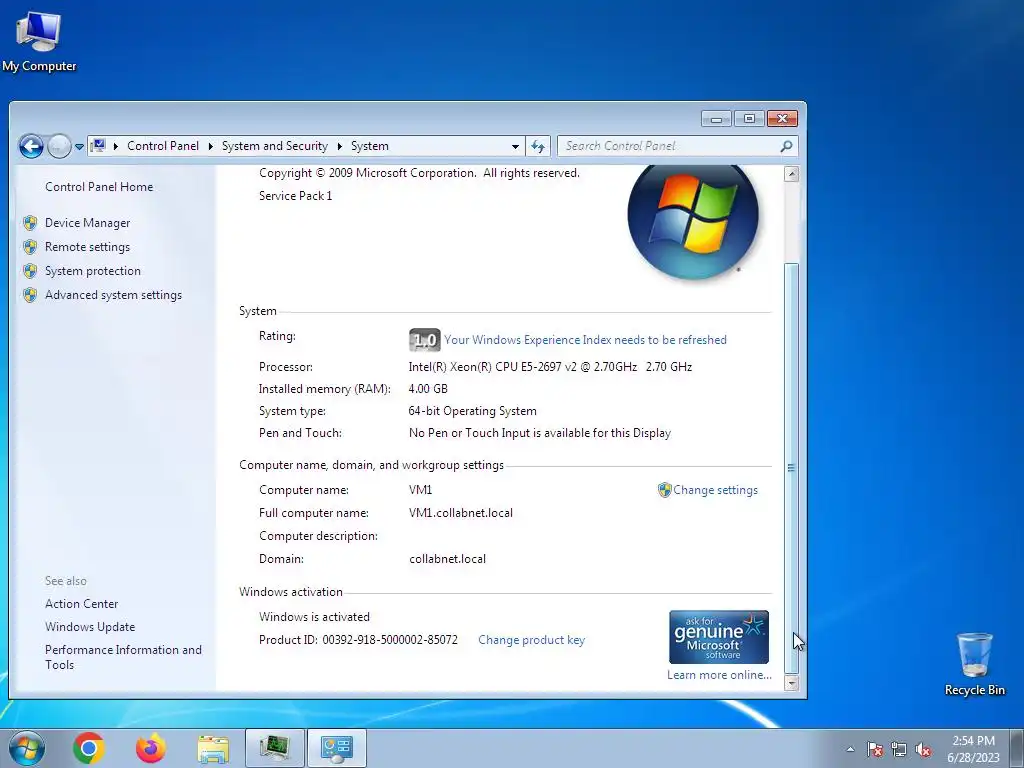
Task: Maximize the System window
Action: pos(749,119)
